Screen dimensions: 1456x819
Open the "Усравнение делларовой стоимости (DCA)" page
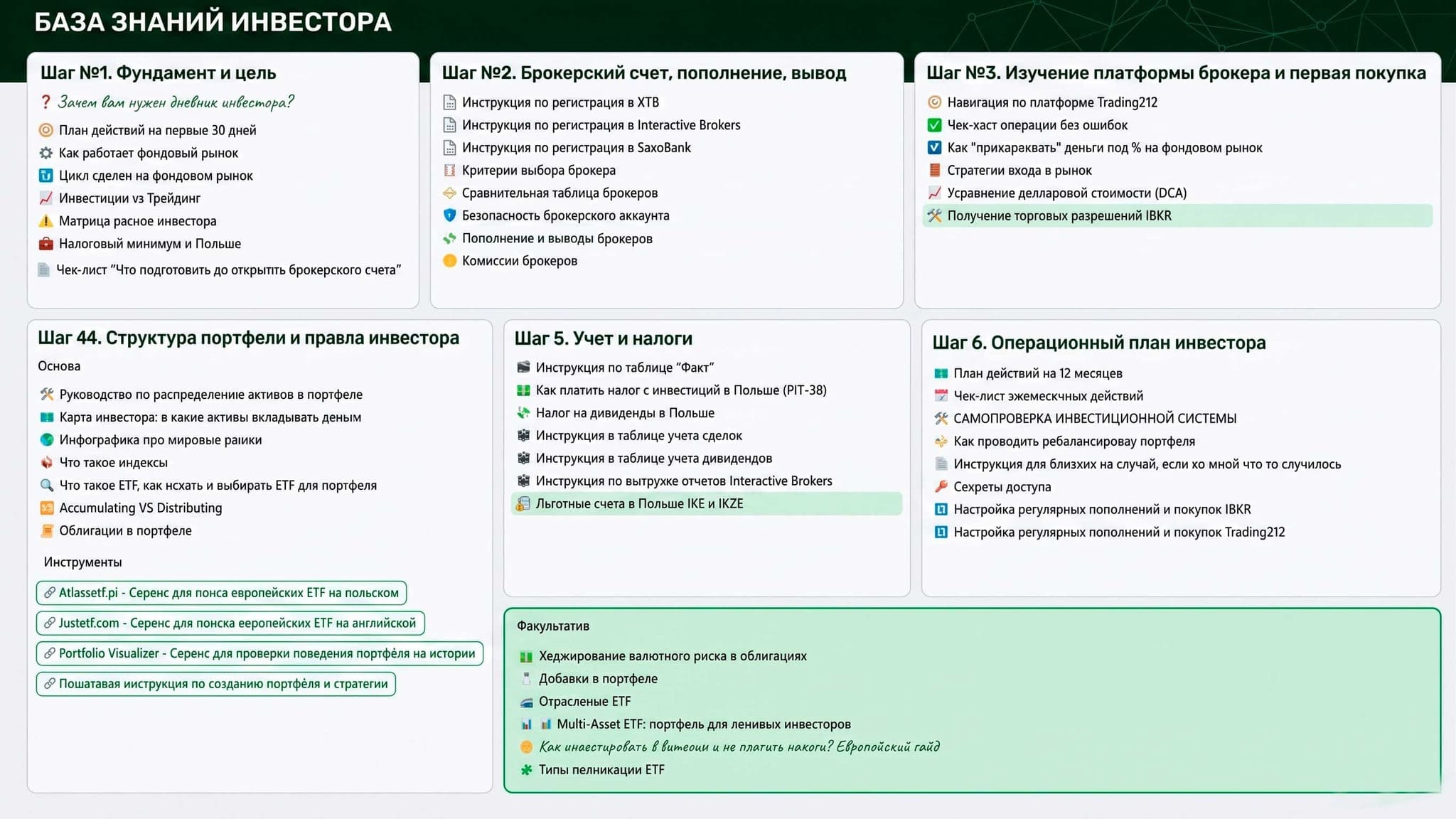(1067, 193)
